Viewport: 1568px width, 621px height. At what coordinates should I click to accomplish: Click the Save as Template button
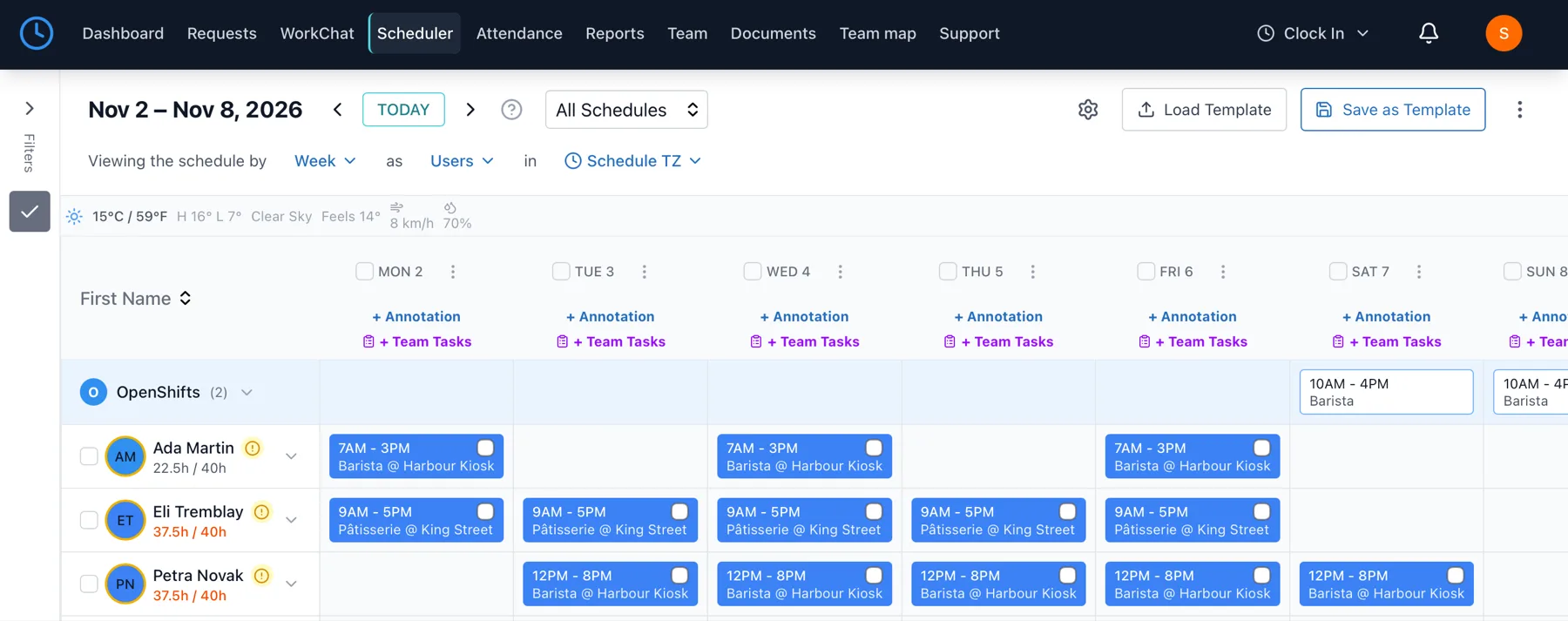[x=1393, y=110]
